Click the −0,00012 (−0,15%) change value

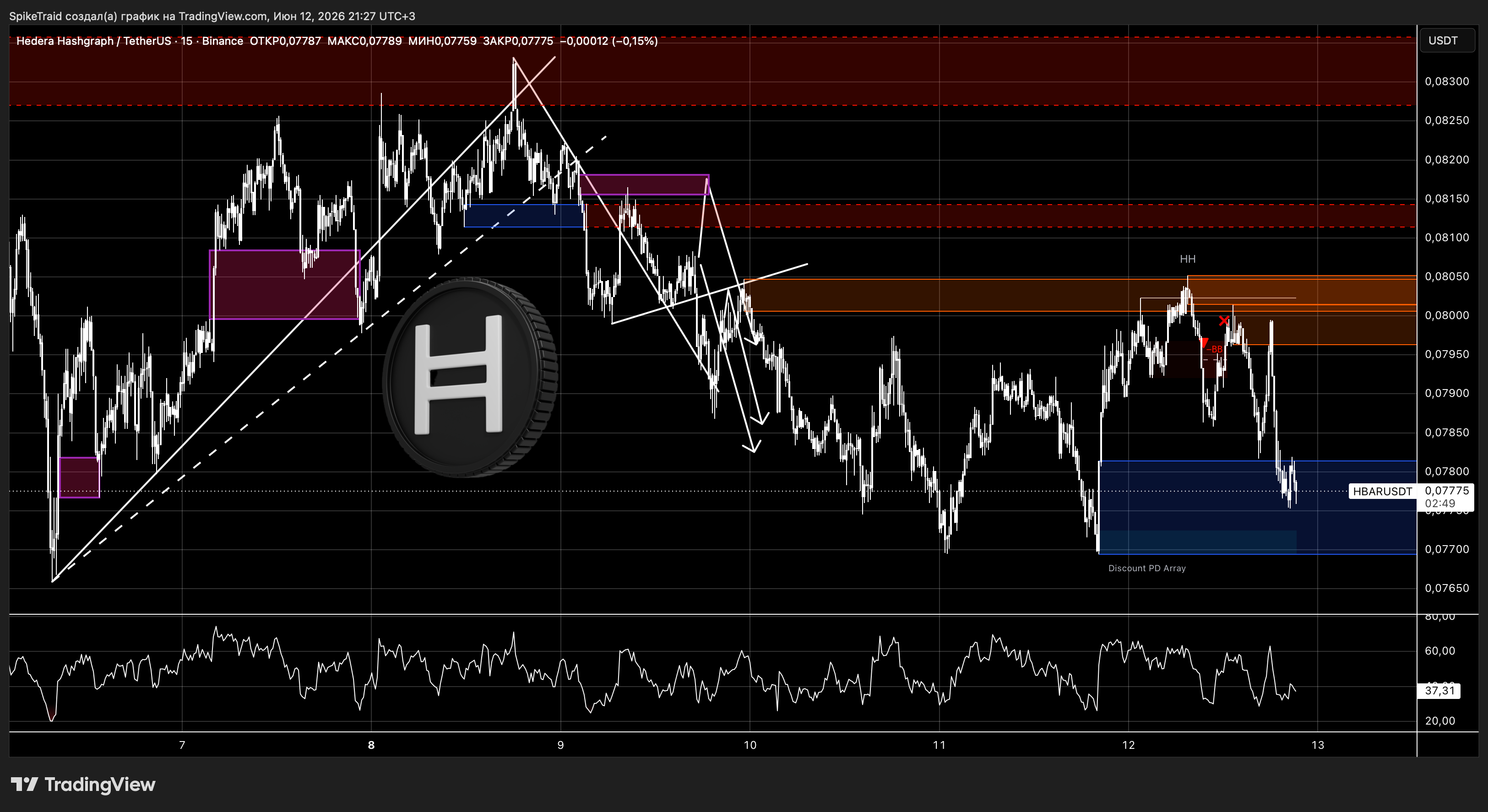click(x=609, y=41)
